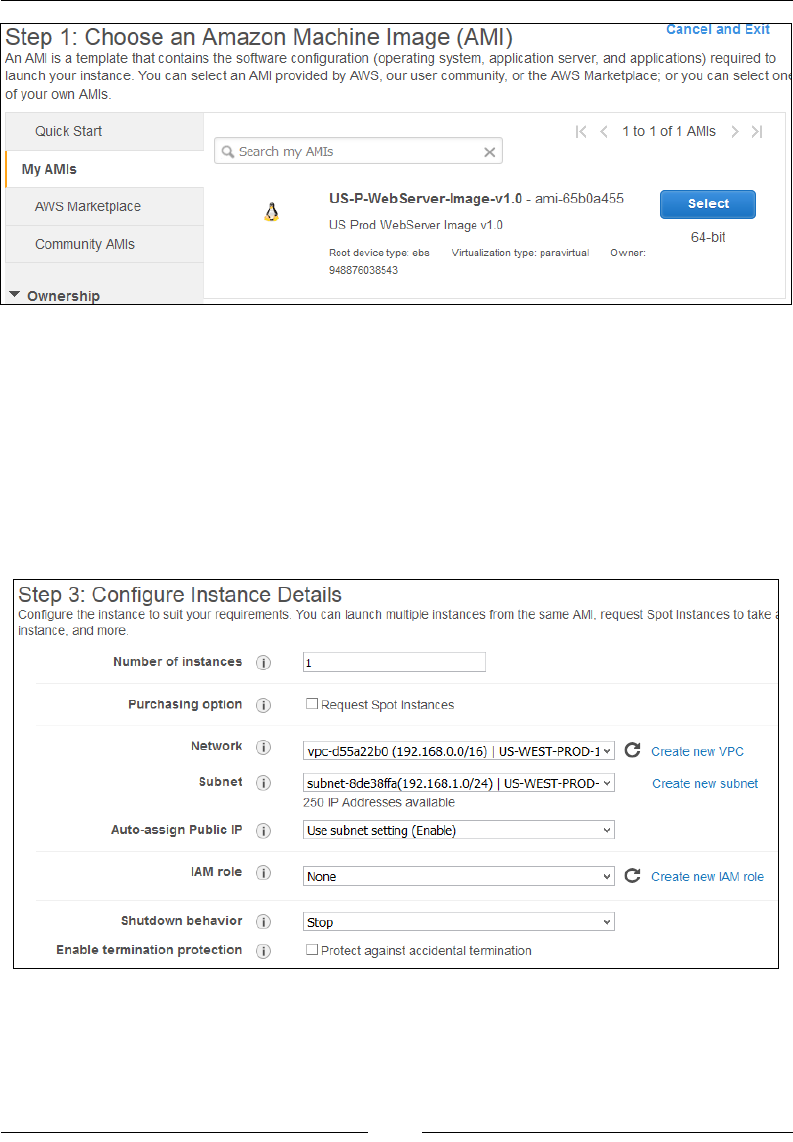Open the Shutdown behavior dropdown
This screenshot has width=793, height=1142.
(459, 922)
